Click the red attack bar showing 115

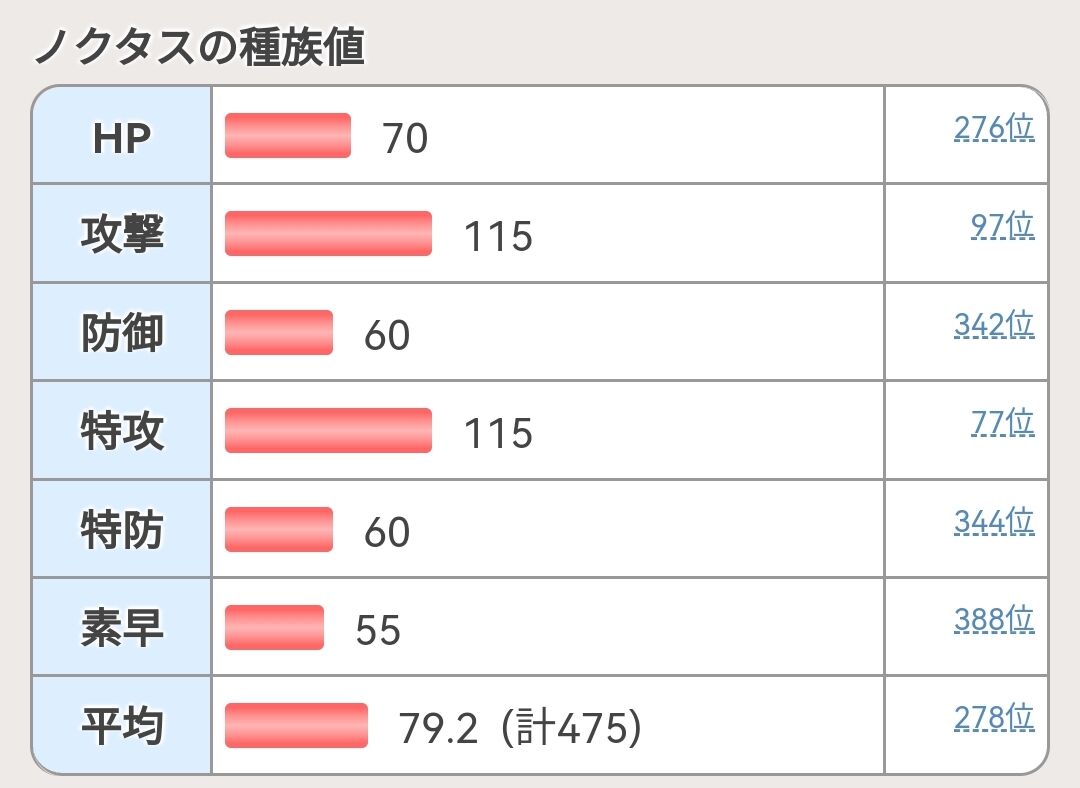[x=329, y=234]
